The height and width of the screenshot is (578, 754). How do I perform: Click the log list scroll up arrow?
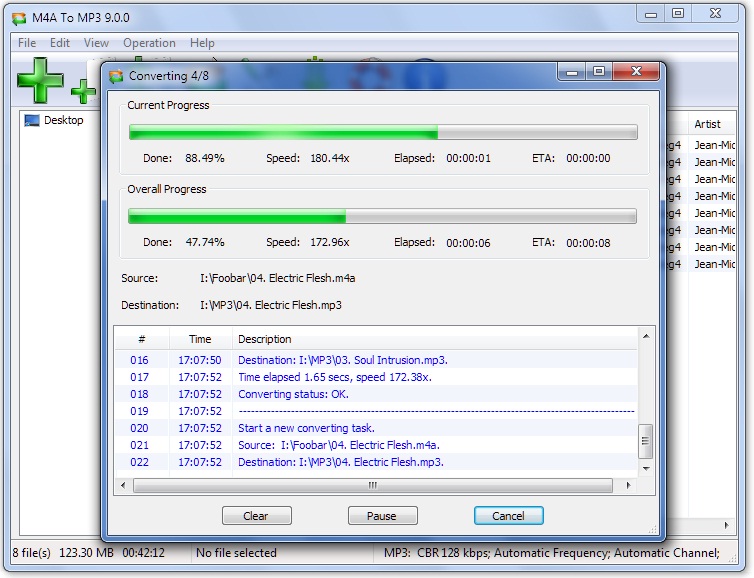pos(646,336)
